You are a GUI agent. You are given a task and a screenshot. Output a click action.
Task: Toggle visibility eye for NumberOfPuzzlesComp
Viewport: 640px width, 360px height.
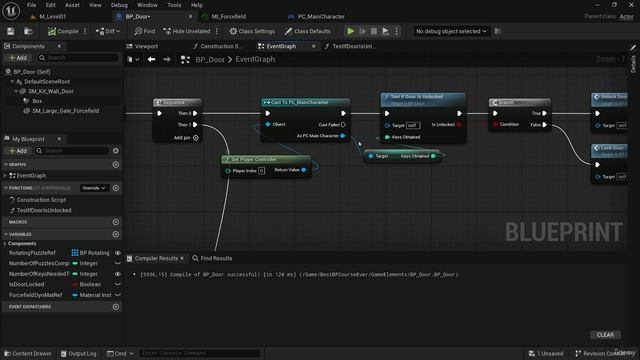118,264
